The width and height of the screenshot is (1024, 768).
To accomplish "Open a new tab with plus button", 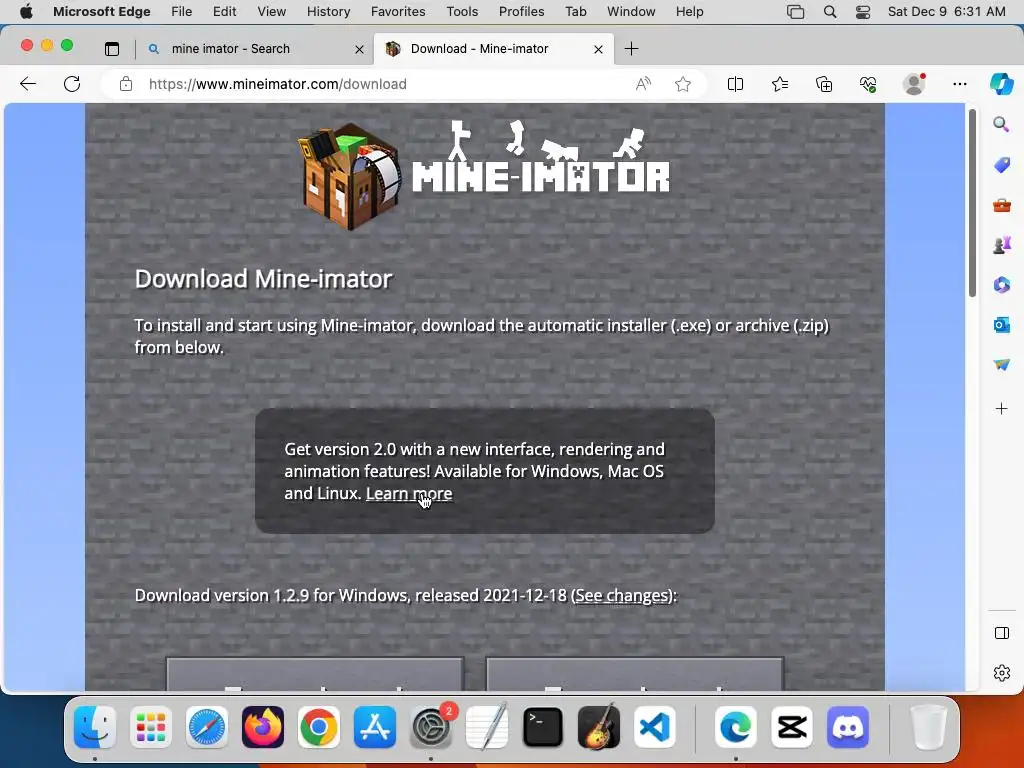I will (632, 48).
